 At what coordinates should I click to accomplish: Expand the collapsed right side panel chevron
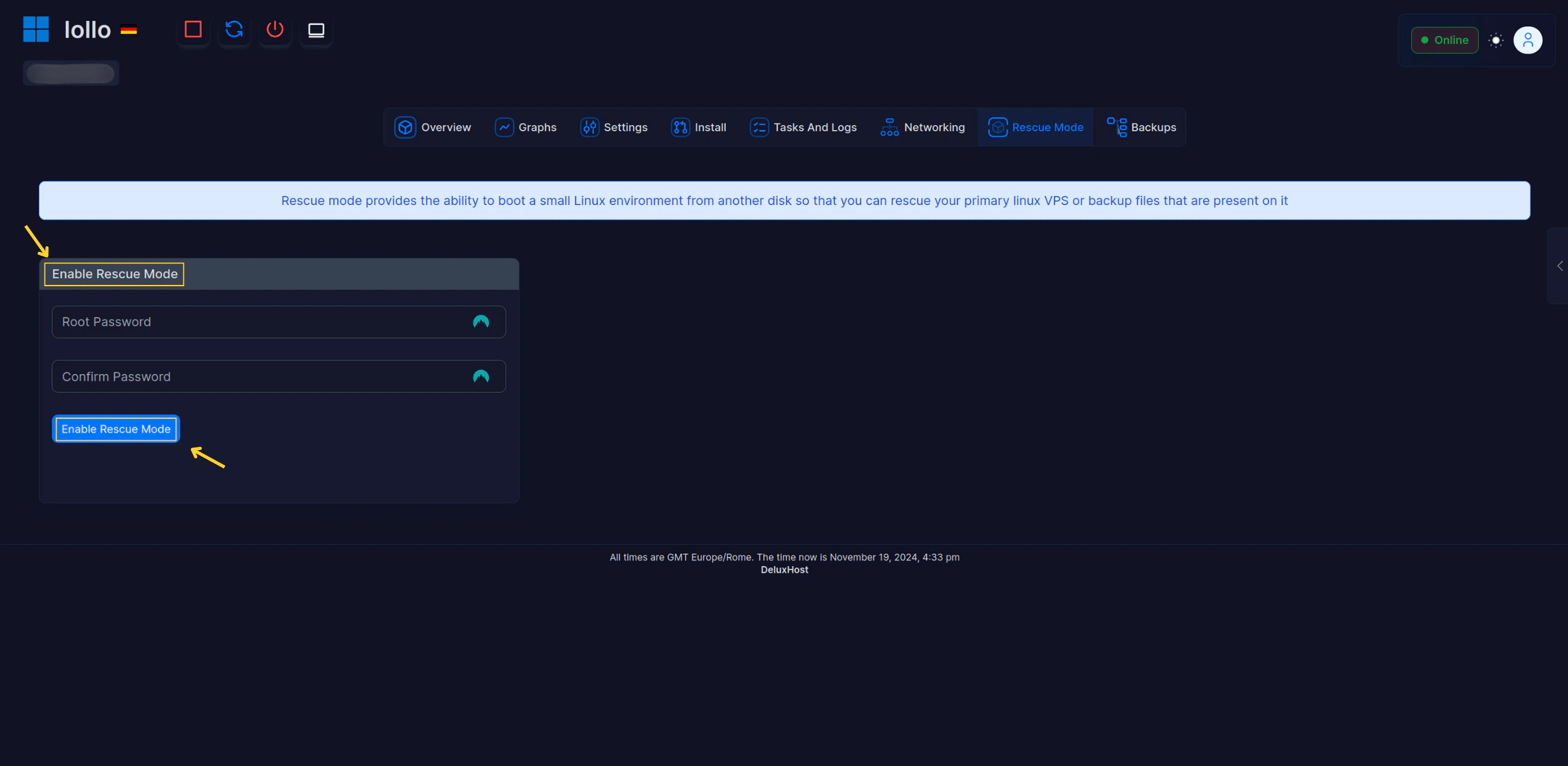tap(1559, 266)
